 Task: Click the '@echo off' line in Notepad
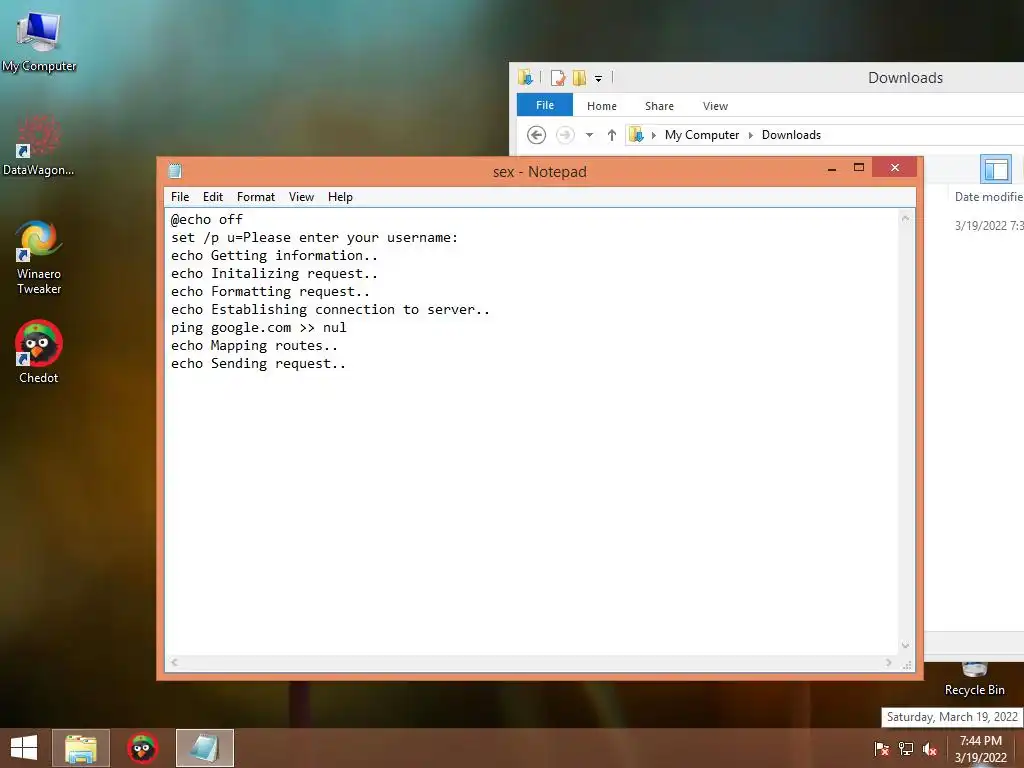207,219
